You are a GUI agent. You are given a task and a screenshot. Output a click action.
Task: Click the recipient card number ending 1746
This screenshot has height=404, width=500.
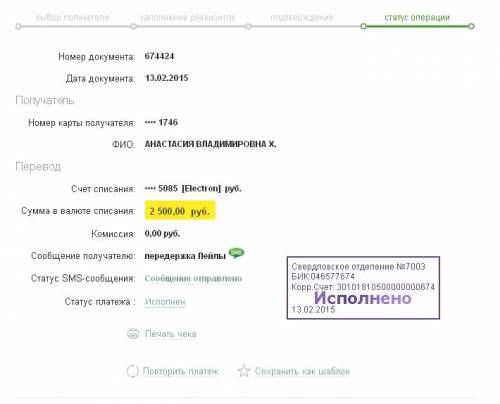pyautogui.click(x=161, y=122)
